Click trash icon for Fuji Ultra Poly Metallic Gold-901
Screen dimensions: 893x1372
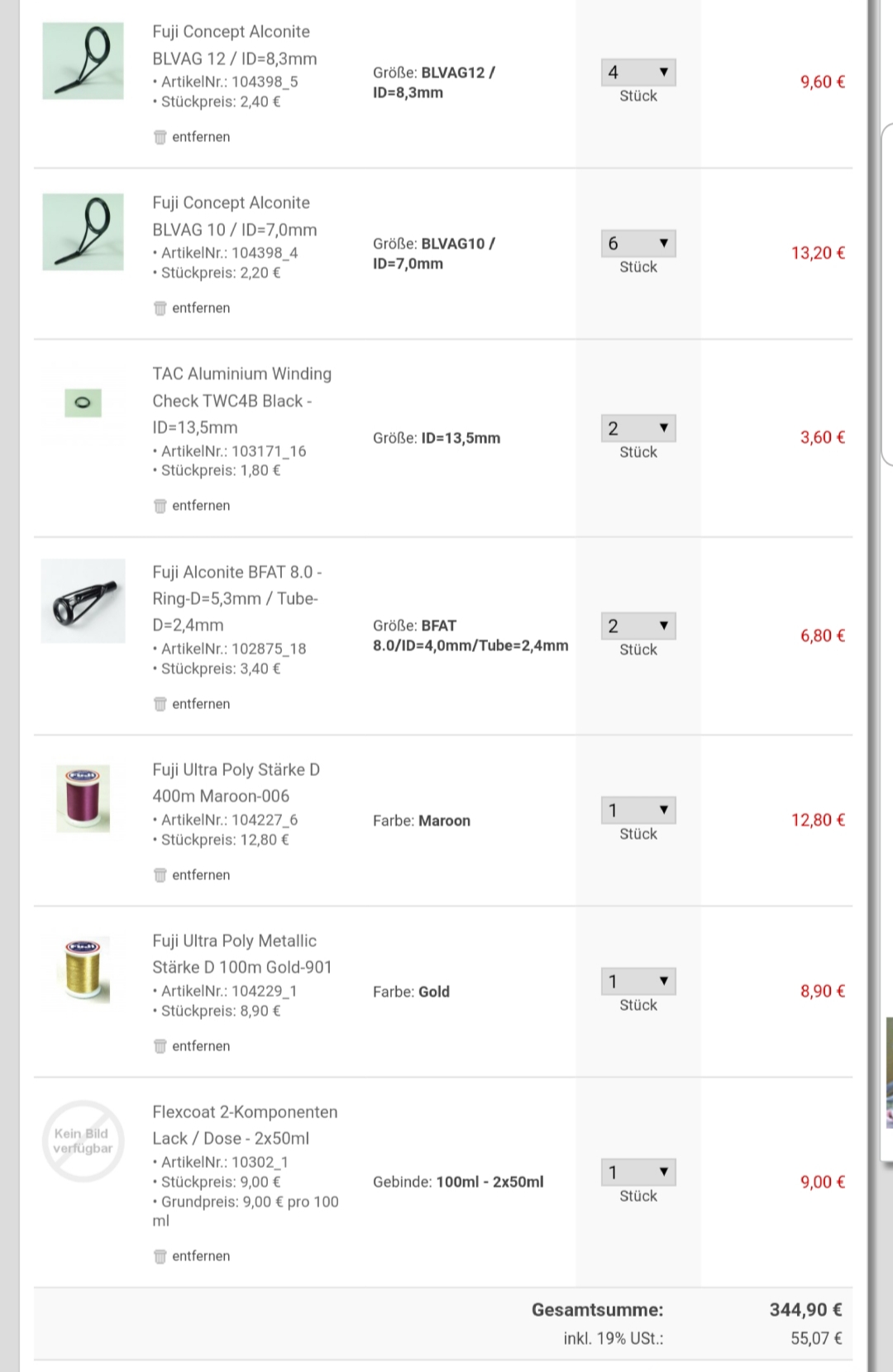click(x=160, y=1046)
